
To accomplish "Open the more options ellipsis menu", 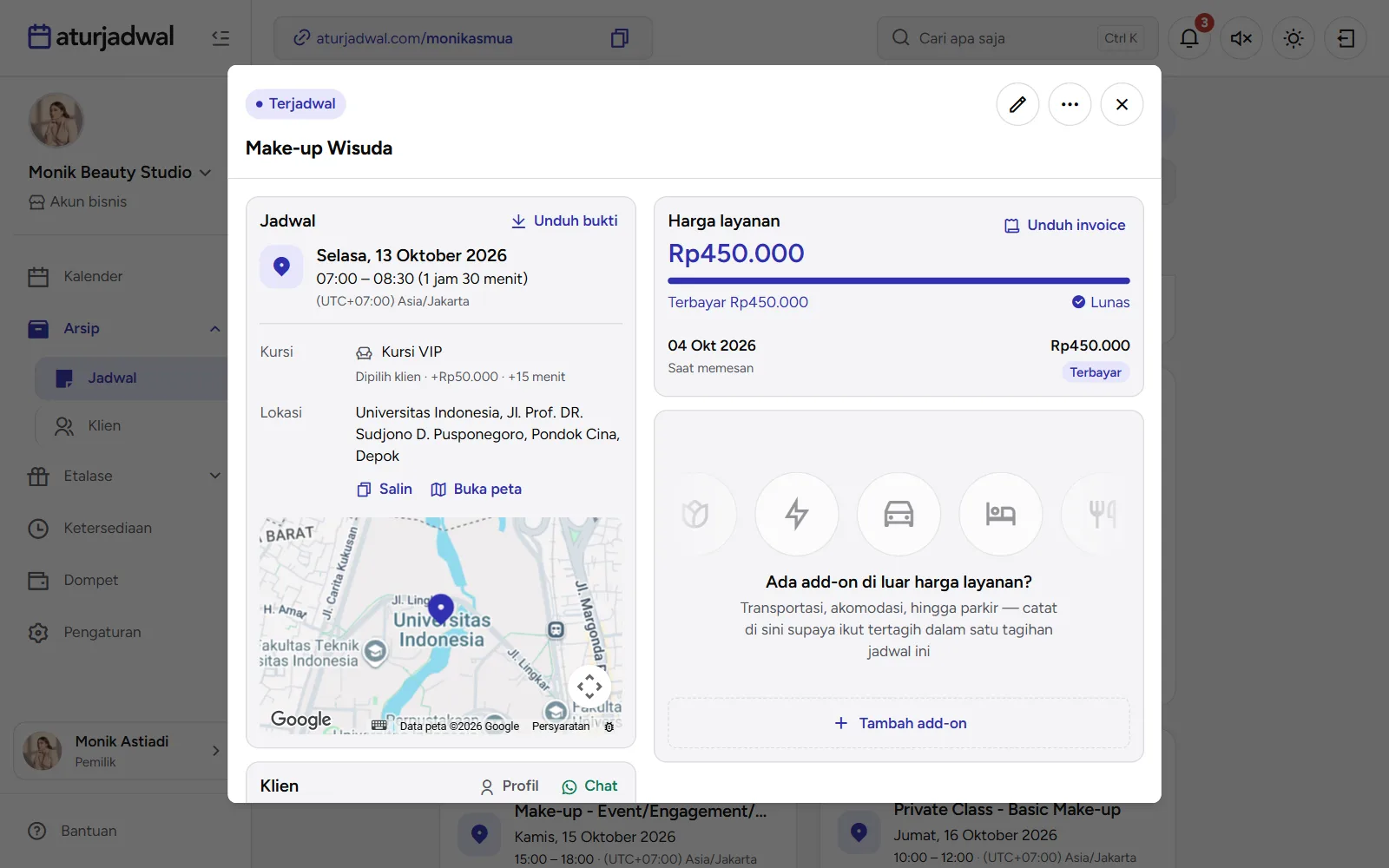I will click(1070, 104).
